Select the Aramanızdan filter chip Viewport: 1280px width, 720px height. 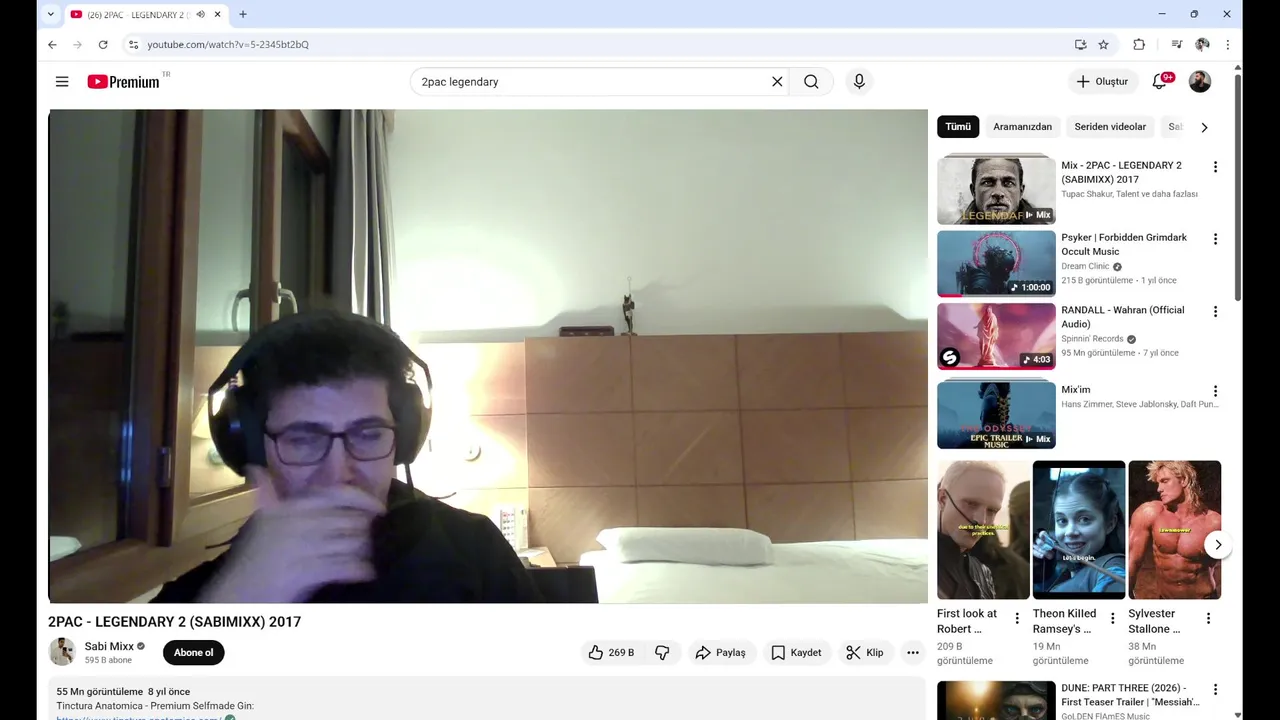(1022, 127)
